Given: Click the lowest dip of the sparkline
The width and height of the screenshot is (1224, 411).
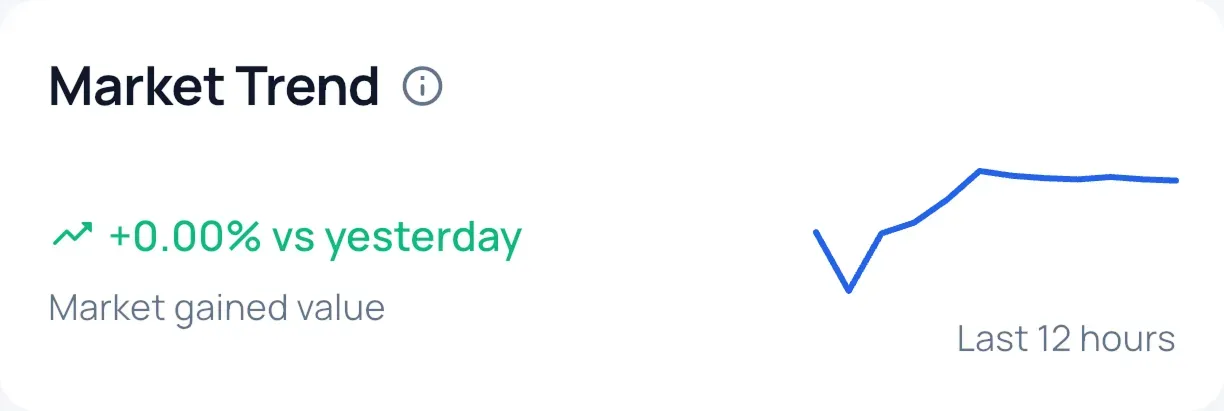Looking at the screenshot, I should tap(849, 290).
